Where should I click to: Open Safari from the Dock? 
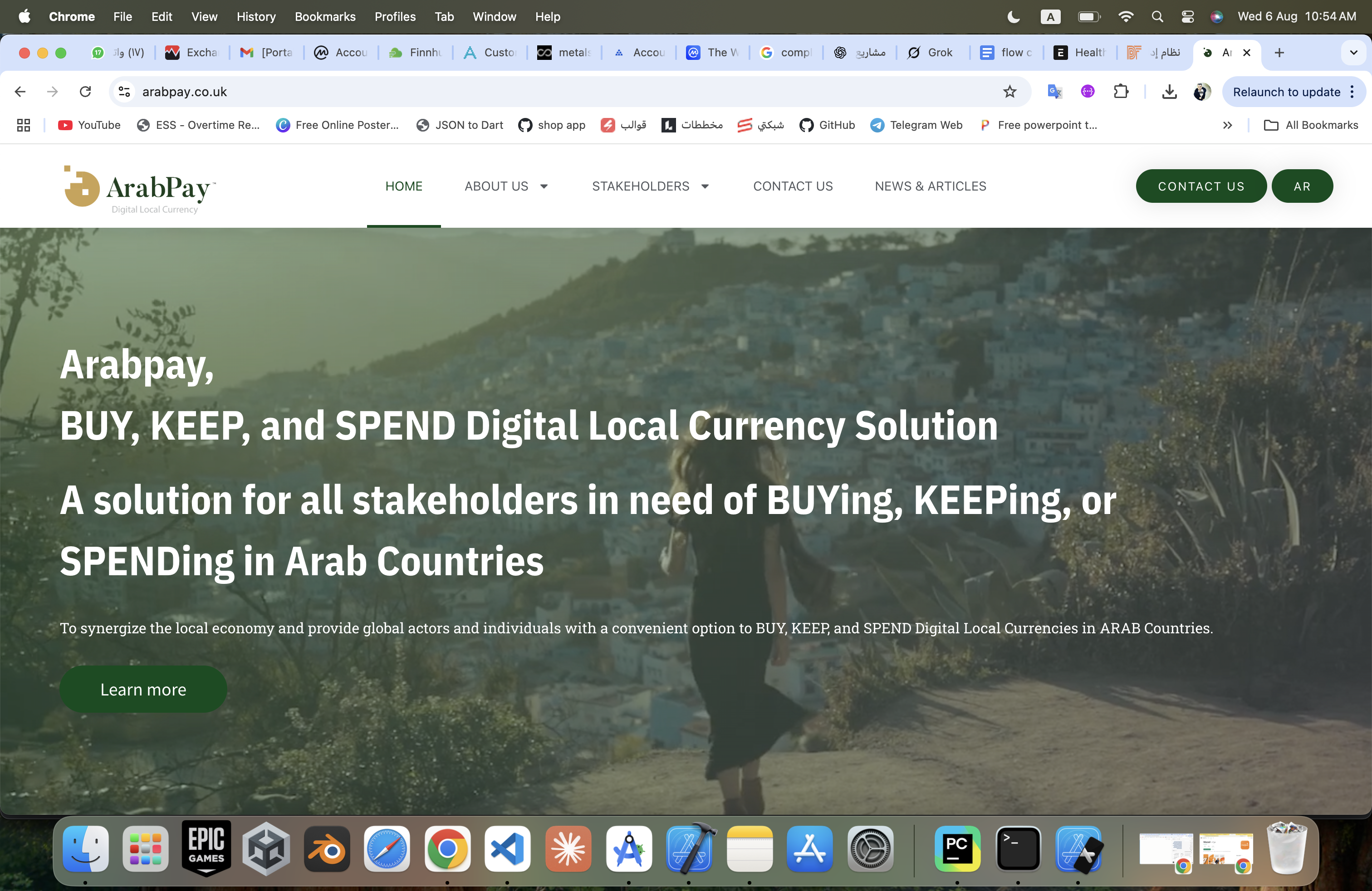[x=387, y=848]
